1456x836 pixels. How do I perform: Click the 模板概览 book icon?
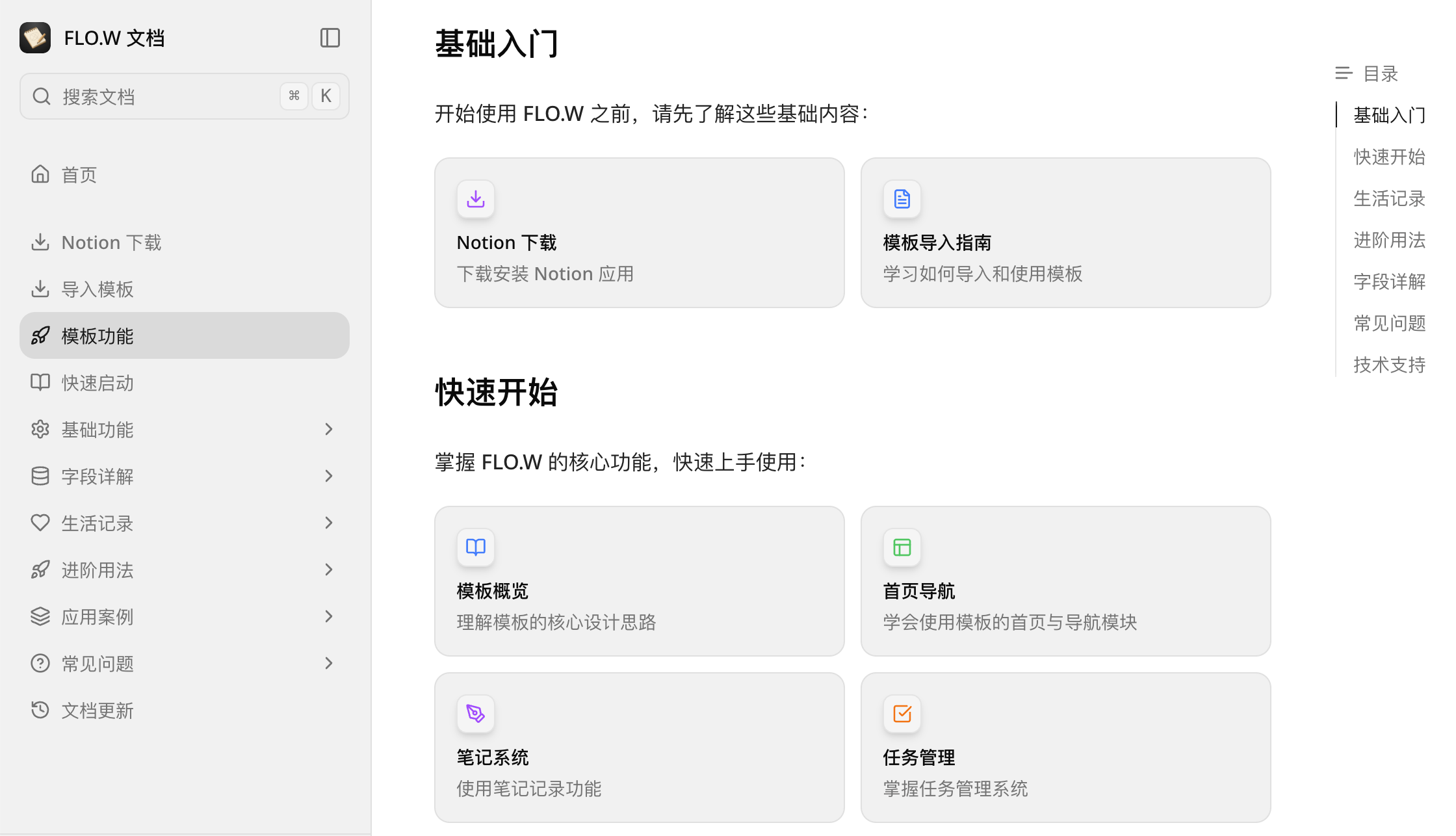pyautogui.click(x=475, y=547)
